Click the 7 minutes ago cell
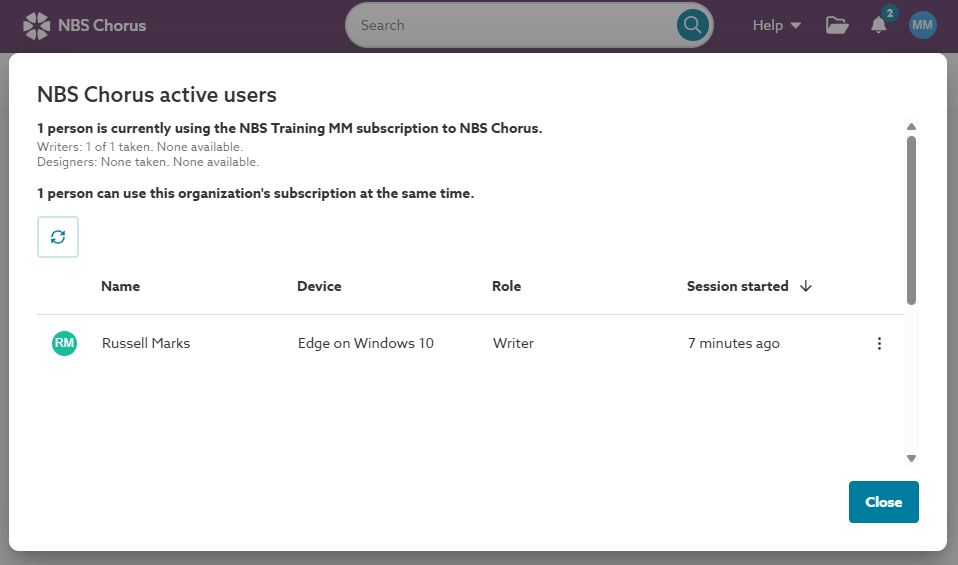Viewport: 958px width, 565px height. tap(734, 343)
